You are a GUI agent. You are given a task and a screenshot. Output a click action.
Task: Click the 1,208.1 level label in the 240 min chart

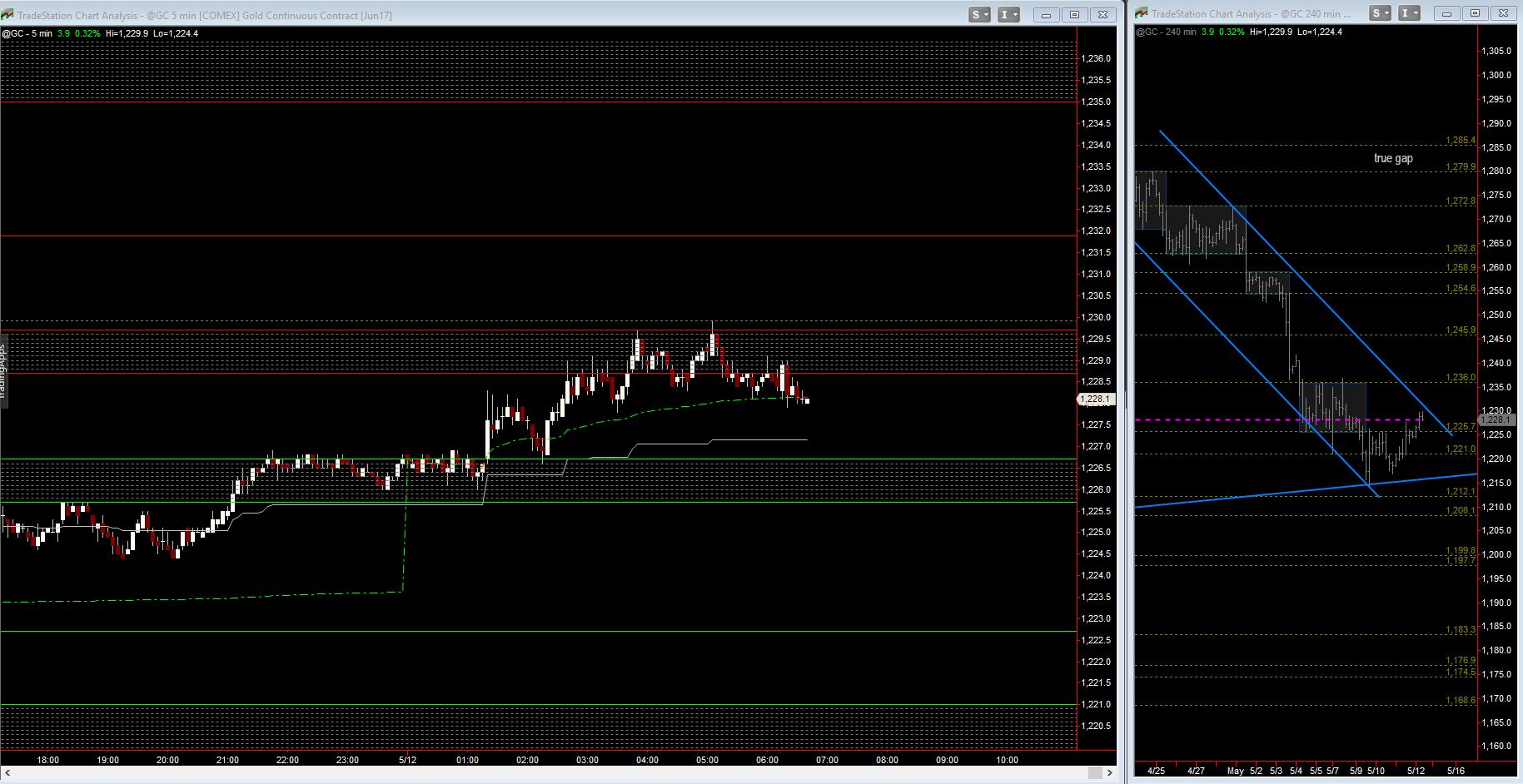tap(1461, 511)
